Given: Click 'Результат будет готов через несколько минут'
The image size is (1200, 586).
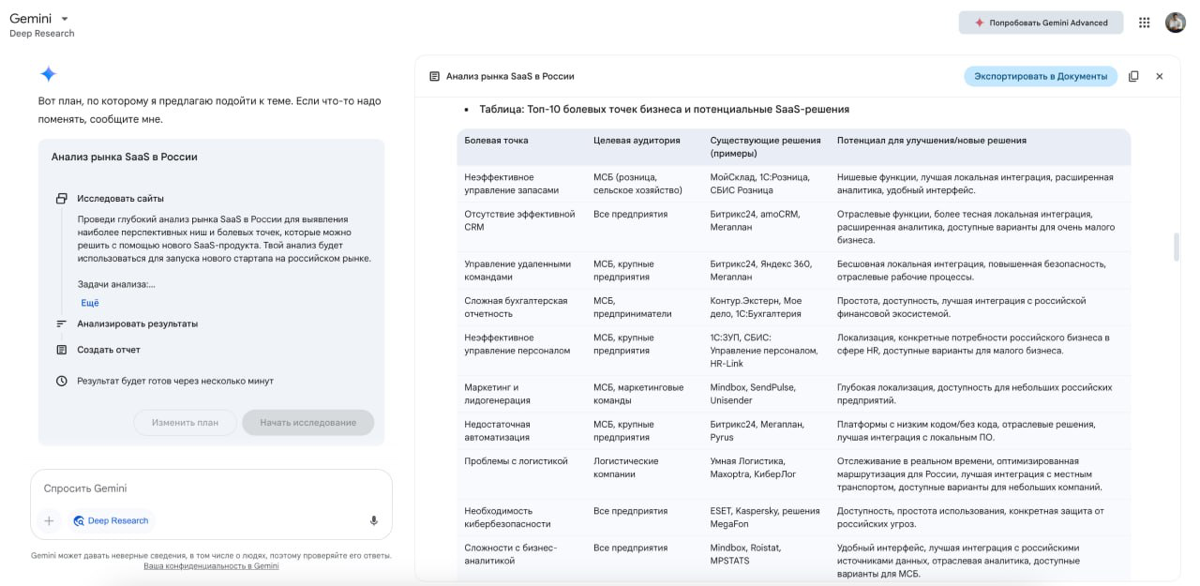Looking at the screenshot, I should [175, 381].
